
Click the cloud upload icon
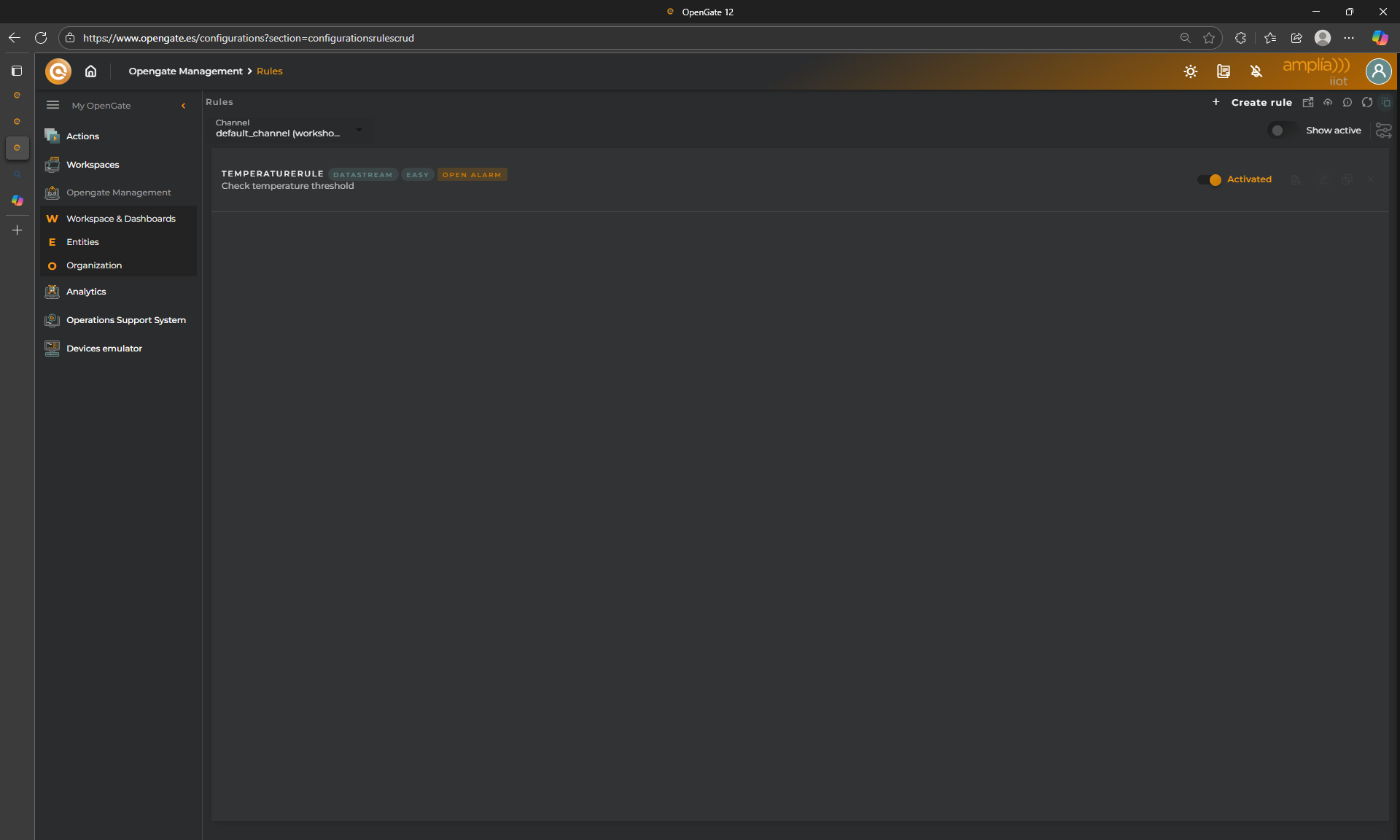click(1328, 102)
